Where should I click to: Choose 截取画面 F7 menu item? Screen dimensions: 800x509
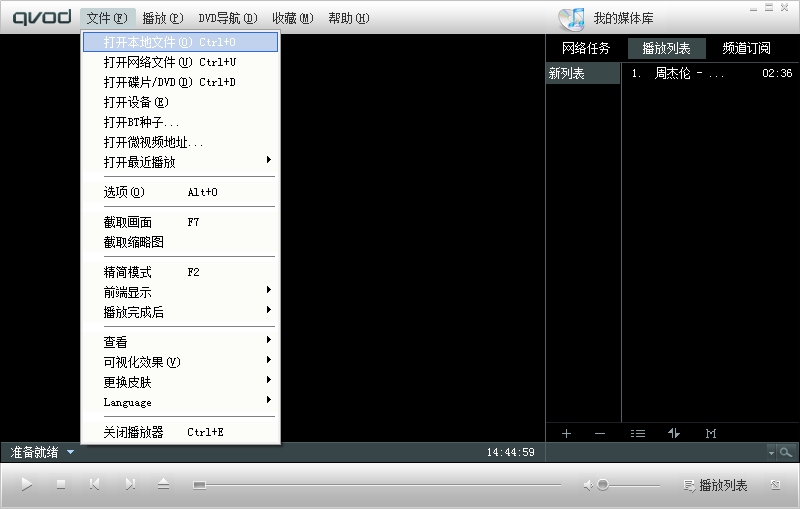point(181,222)
